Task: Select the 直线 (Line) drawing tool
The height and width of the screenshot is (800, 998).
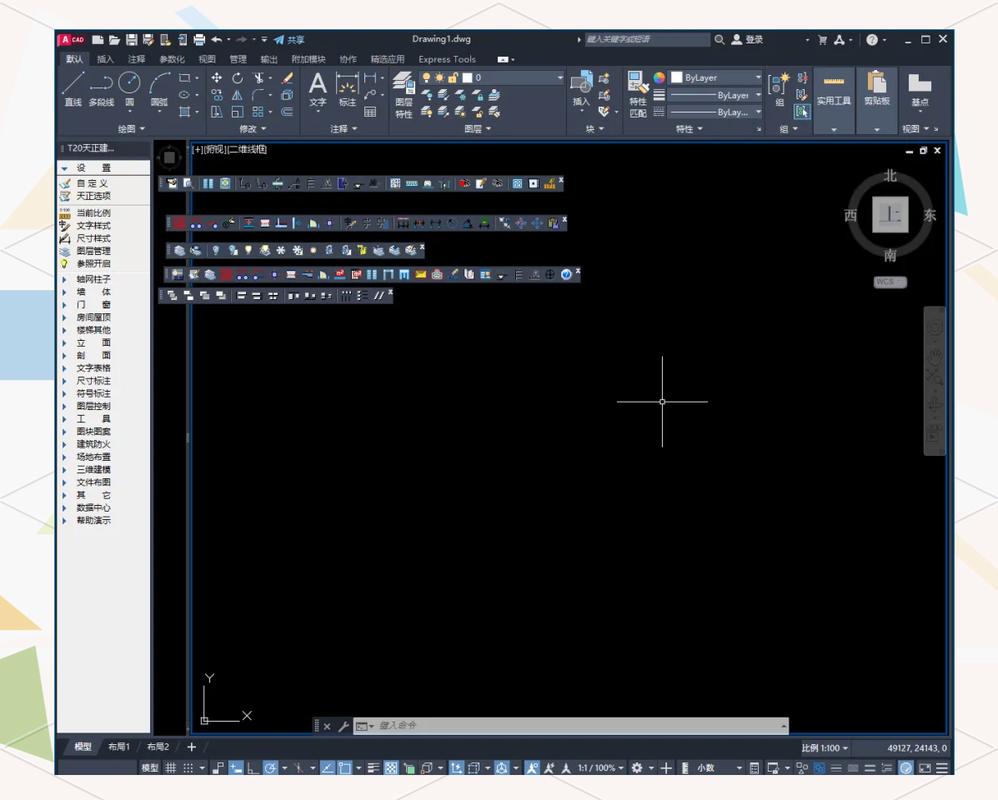Action: 73,88
